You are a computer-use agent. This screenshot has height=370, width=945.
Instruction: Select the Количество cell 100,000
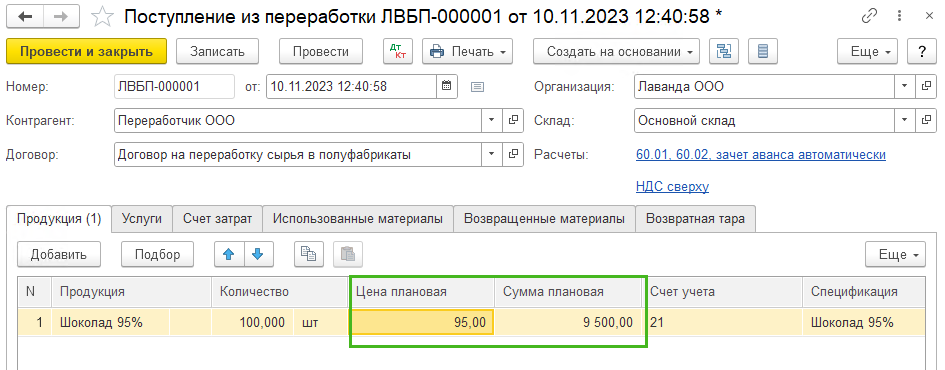253,322
